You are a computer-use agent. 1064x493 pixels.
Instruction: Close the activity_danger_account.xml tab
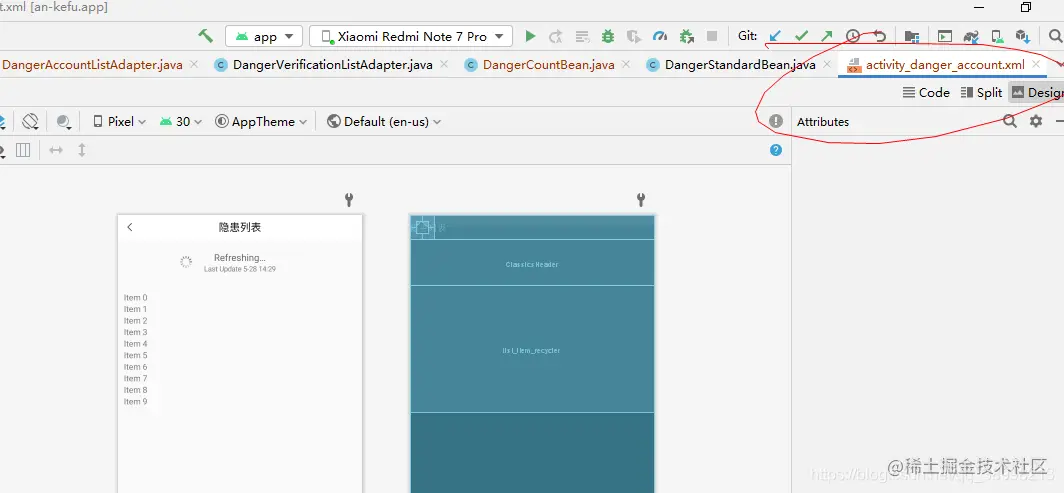pyautogui.click(x=1036, y=64)
